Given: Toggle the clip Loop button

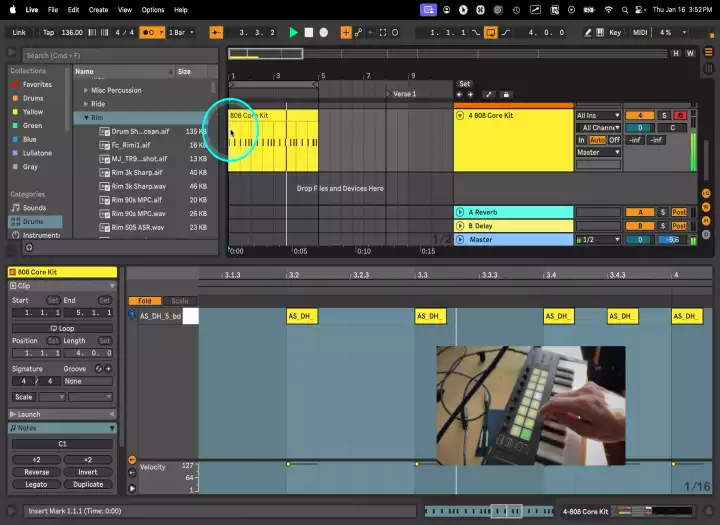Looking at the screenshot, I should click(62, 328).
